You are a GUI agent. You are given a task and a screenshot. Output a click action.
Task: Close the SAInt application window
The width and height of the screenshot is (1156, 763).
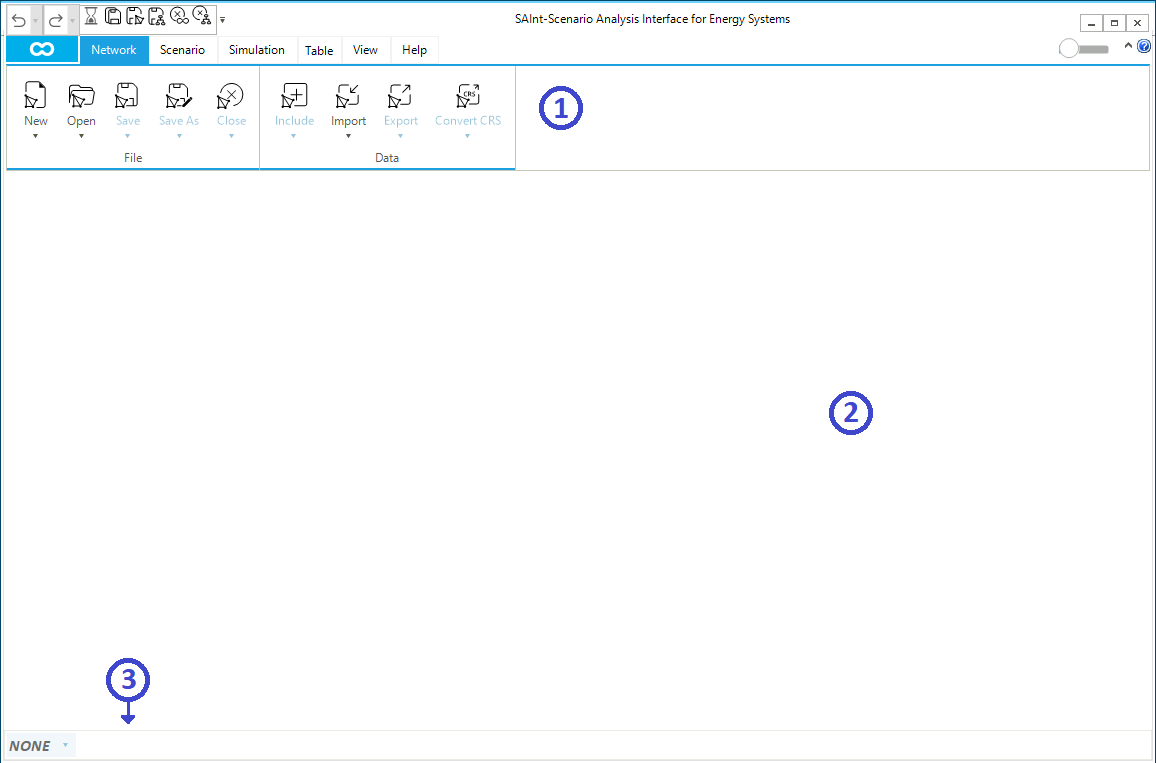tap(1137, 24)
